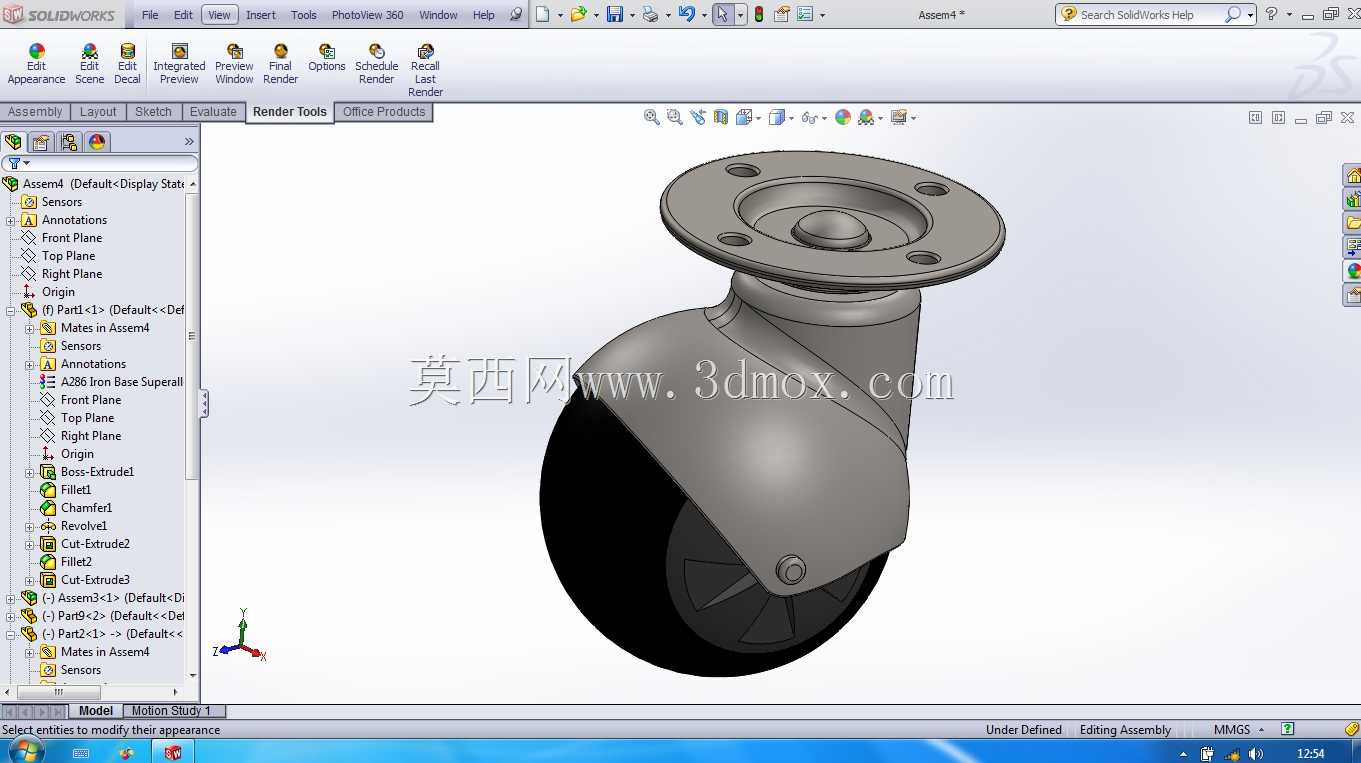Screen dimensions: 1361x763
Task: Expand the Assem3<1> subassembly
Action: click(x=11, y=598)
